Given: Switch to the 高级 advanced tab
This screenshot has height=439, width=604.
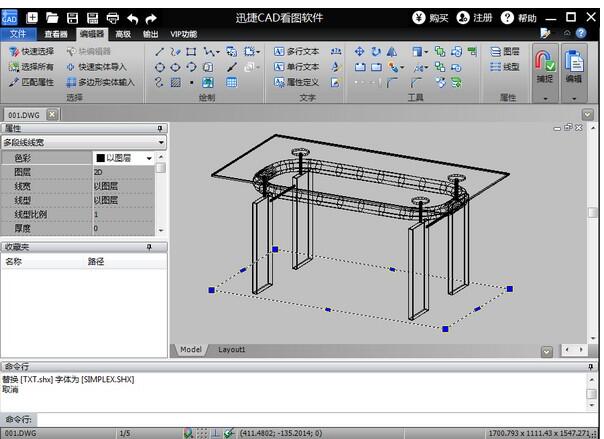Looking at the screenshot, I should tap(123, 34).
